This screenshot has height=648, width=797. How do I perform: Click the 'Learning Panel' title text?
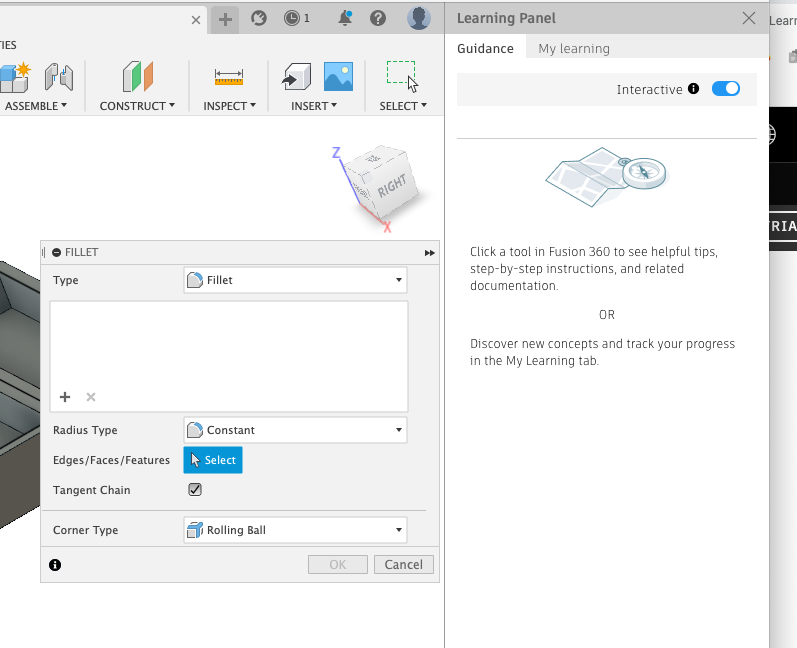506,18
